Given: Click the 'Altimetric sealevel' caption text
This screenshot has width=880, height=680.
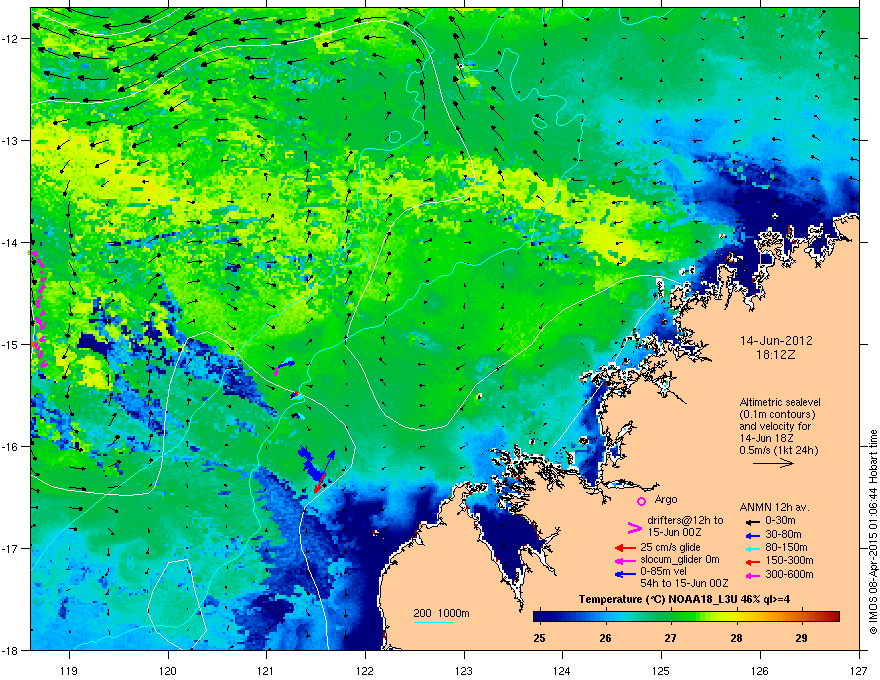Looking at the screenshot, I should click(780, 402).
